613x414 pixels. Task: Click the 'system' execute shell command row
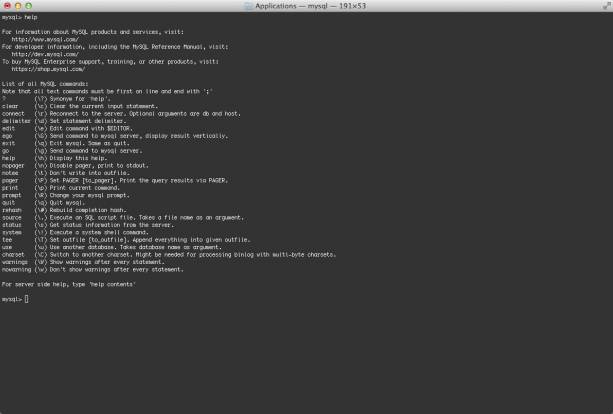click(x=75, y=233)
